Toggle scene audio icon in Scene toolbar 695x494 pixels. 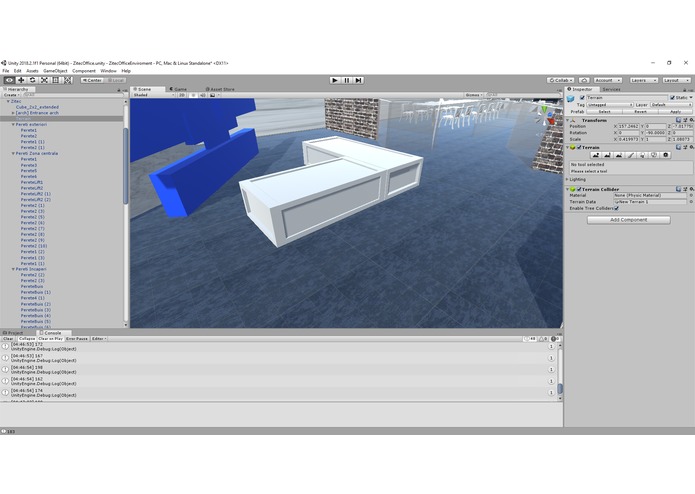point(203,95)
